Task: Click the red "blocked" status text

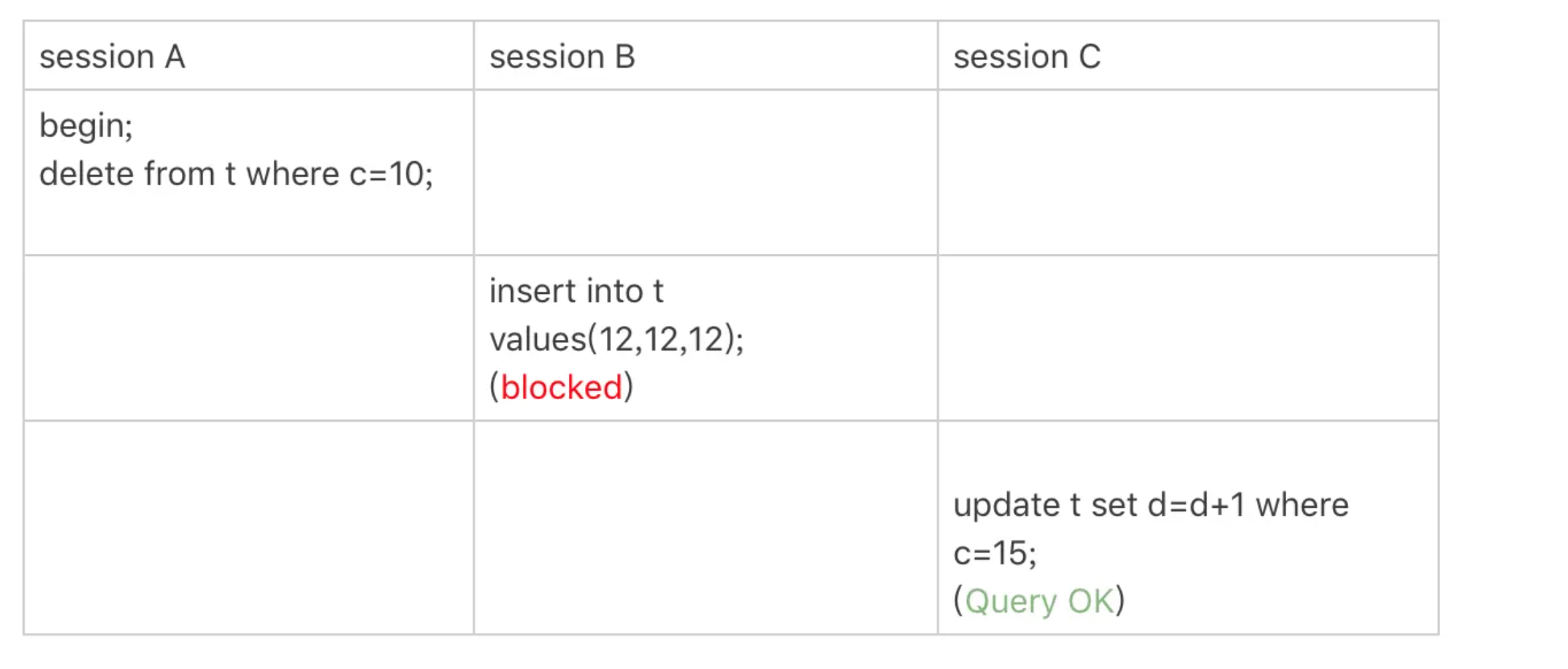Action: click(561, 387)
